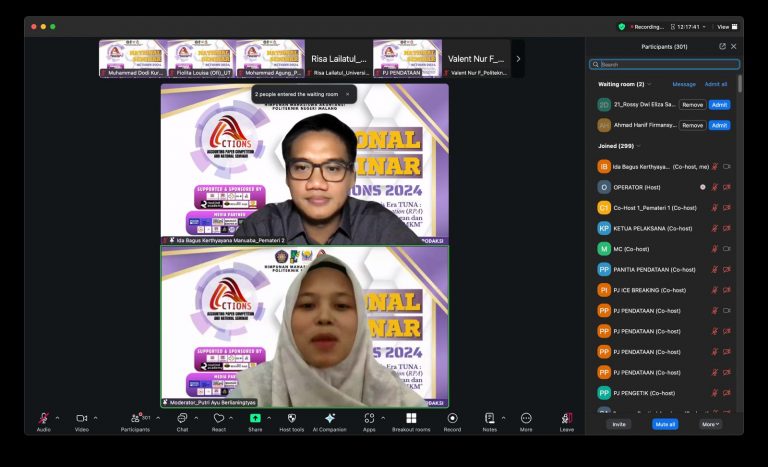Open the React heart icon

(218, 418)
